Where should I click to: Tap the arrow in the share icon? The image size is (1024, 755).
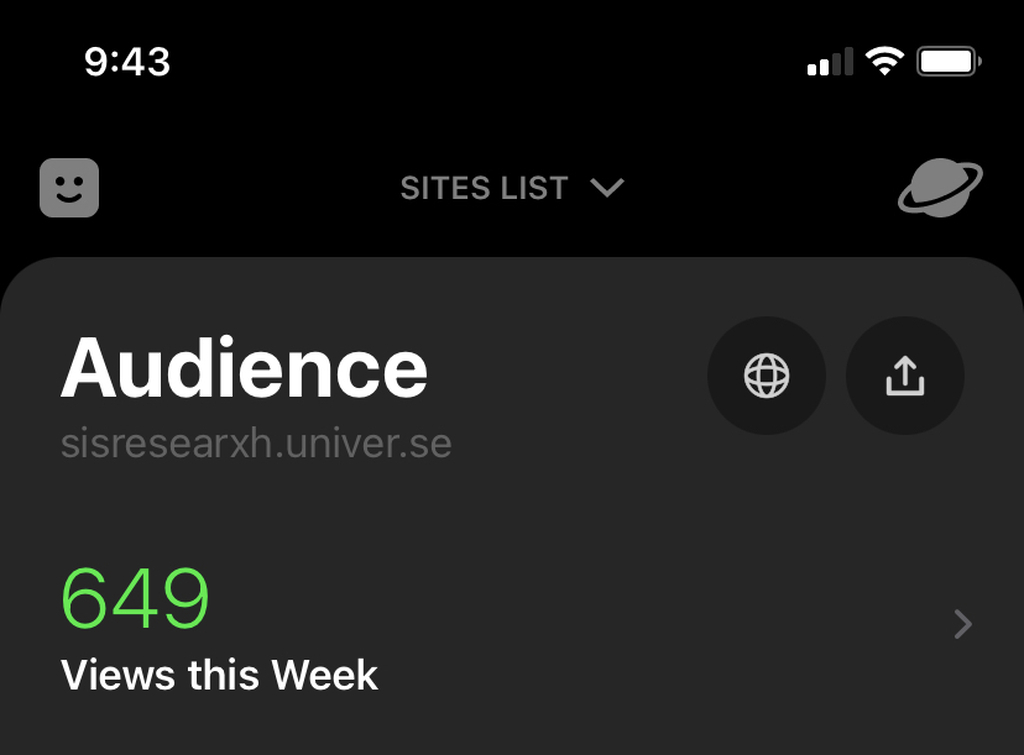pyautogui.click(x=904, y=369)
